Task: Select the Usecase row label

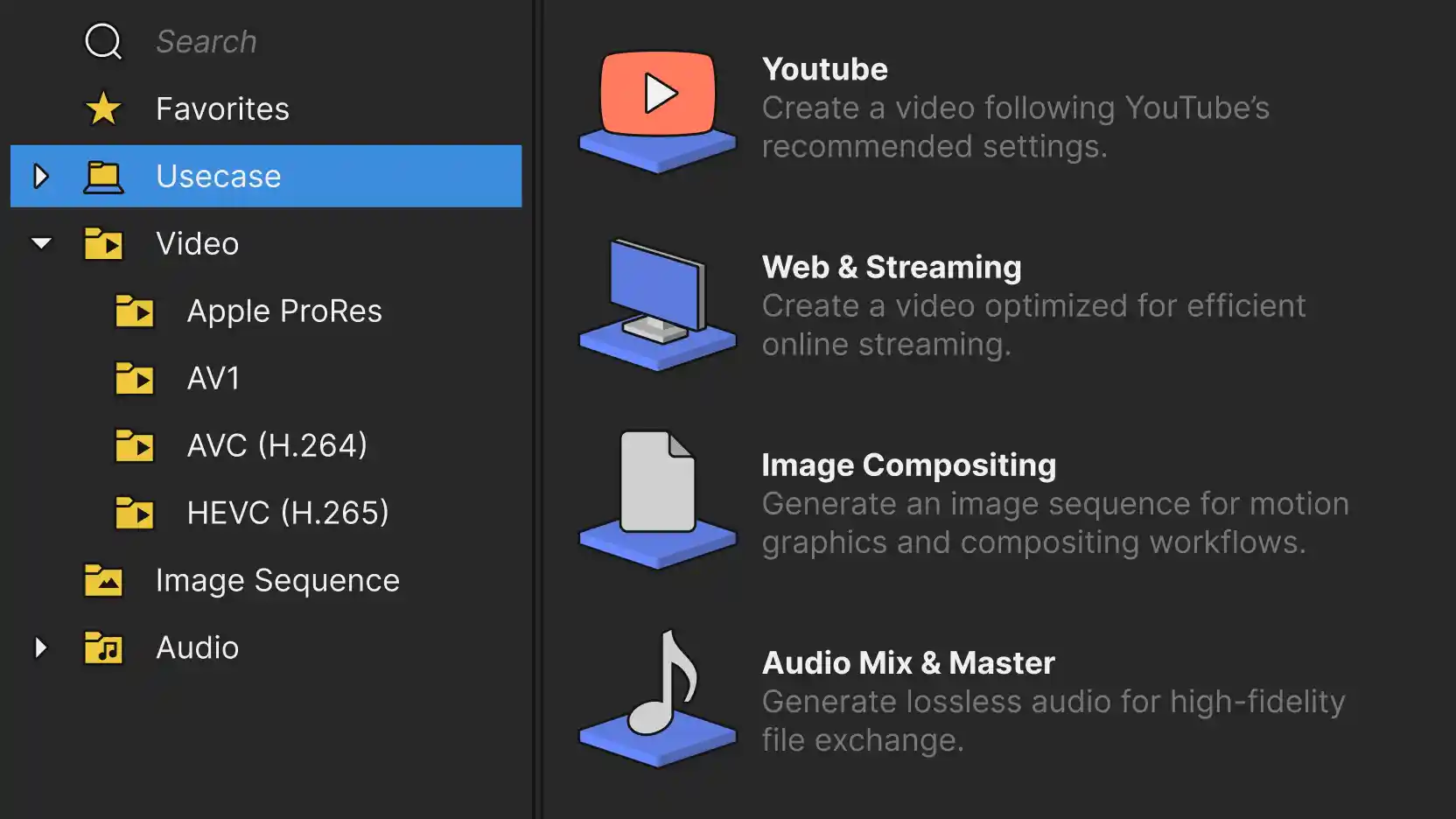Action: tap(219, 177)
